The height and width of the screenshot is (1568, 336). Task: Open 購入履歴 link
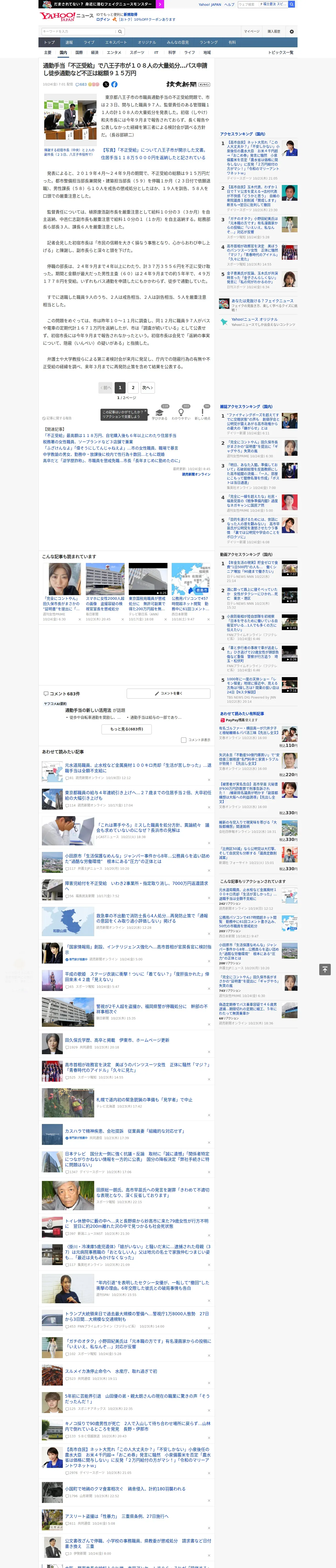point(274,32)
